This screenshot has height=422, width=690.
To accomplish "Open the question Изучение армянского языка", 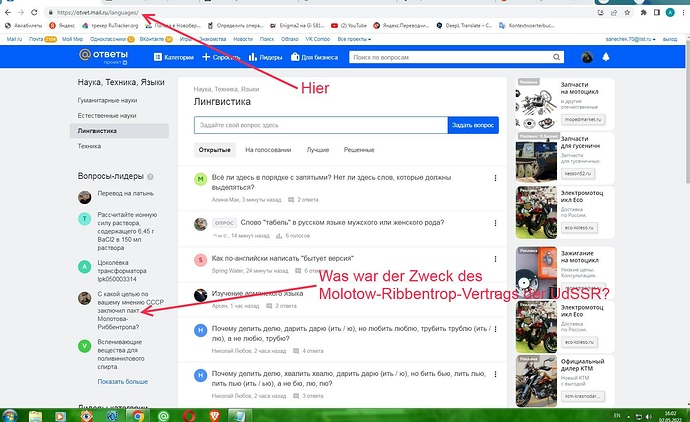I will tap(257, 294).
